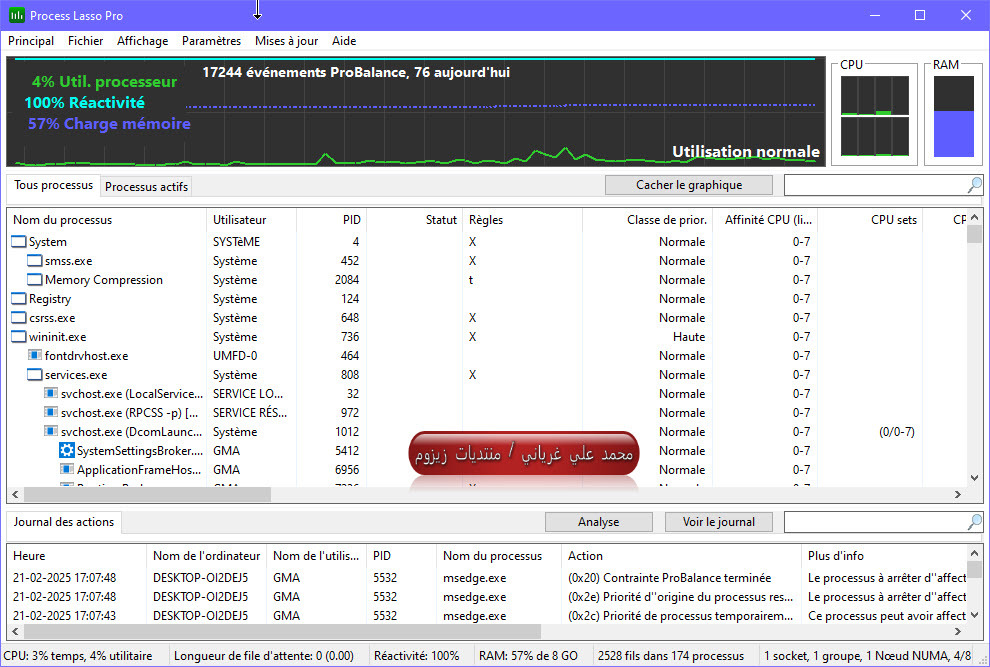Open the Paramètres menu

212,41
